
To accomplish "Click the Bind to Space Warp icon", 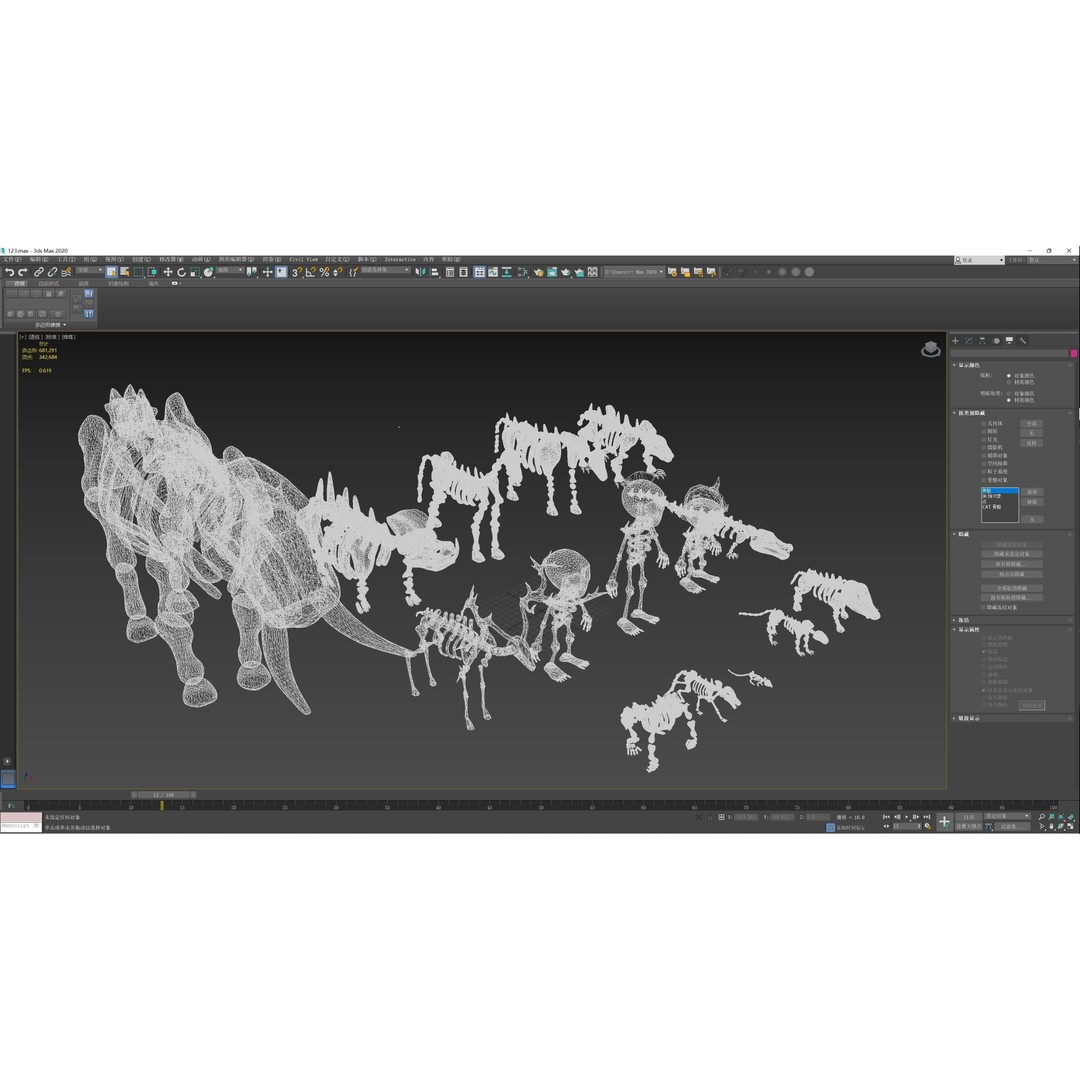I will [x=66, y=272].
